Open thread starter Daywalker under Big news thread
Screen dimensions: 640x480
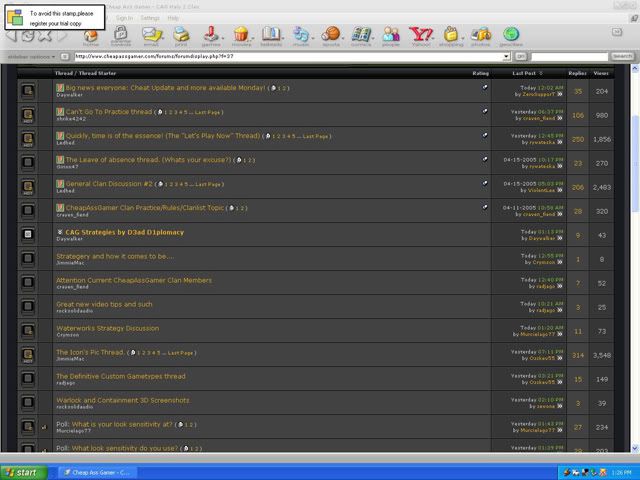pyautogui.click(x=69, y=95)
